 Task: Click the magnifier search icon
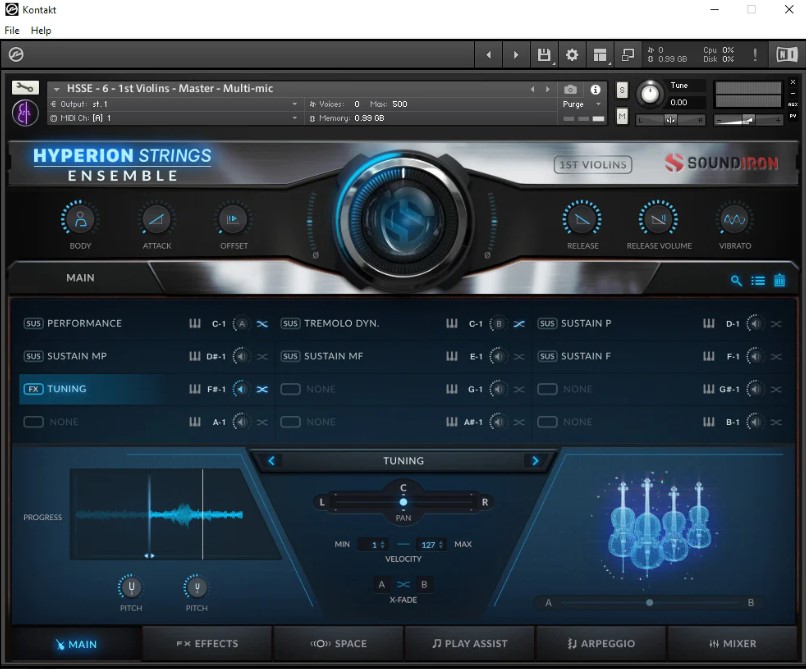point(736,280)
